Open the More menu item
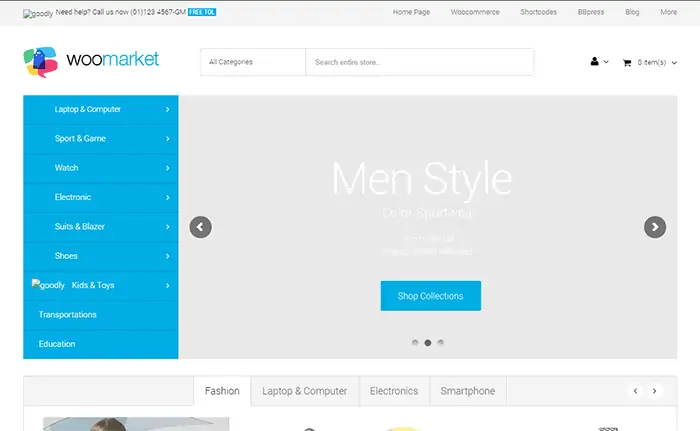The image size is (700, 431). pyautogui.click(x=668, y=12)
